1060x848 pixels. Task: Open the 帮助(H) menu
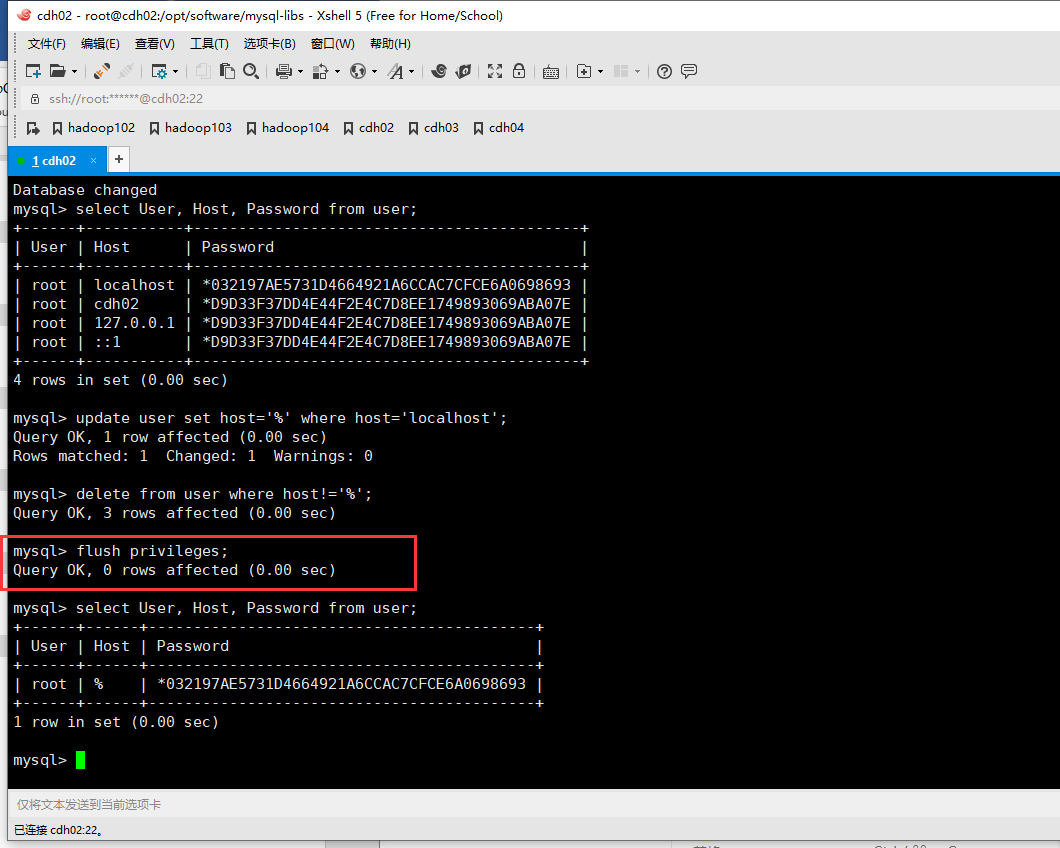point(390,44)
